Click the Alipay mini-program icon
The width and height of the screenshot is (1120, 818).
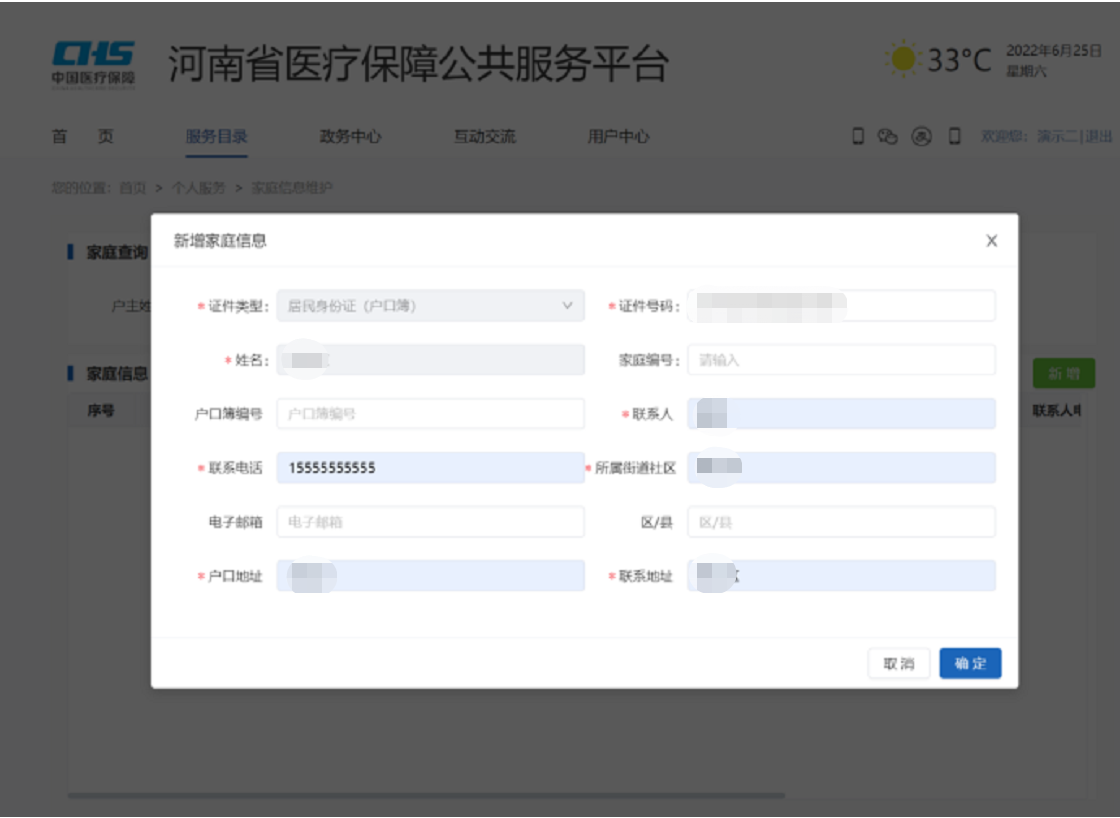[921, 137]
